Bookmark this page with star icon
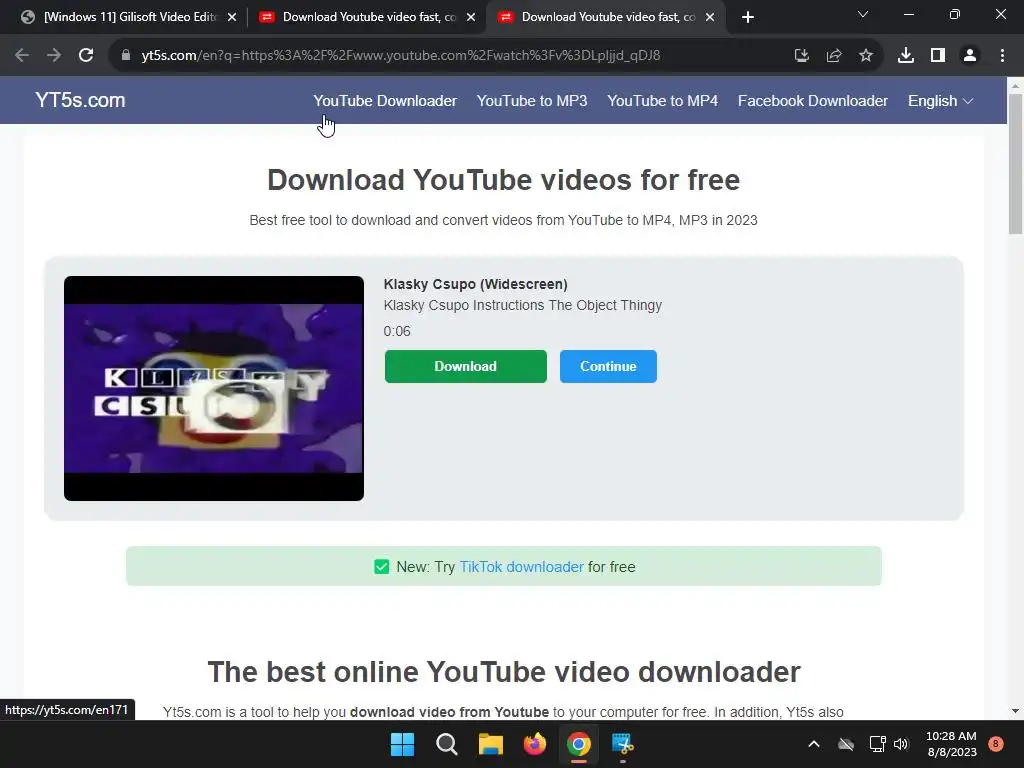The width and height of the screenshot is (1024, 768). click(865, 56)
